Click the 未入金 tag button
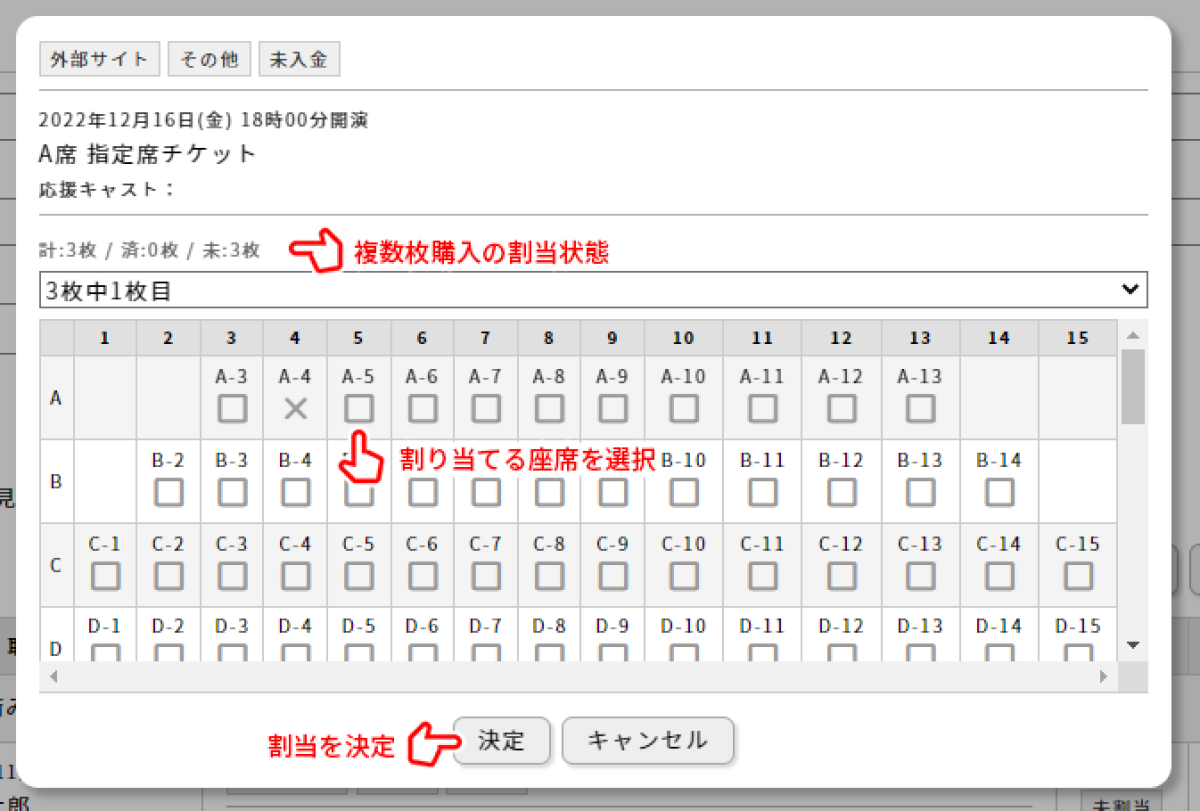 (299, 59)
